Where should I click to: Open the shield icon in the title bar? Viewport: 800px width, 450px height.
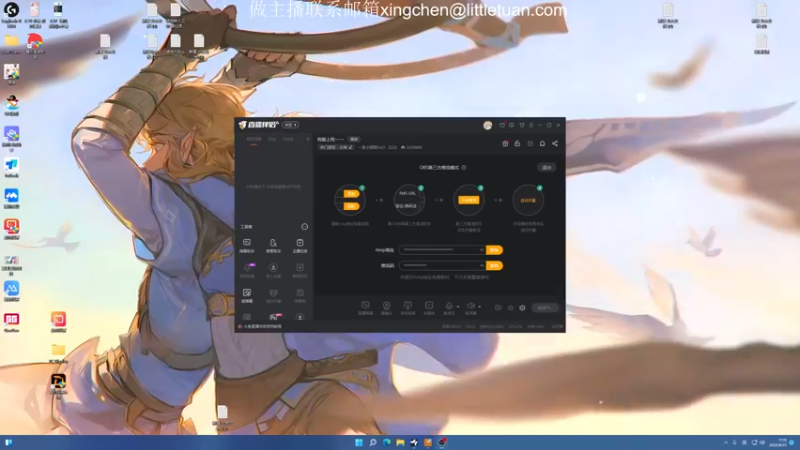tap(522, 125)
